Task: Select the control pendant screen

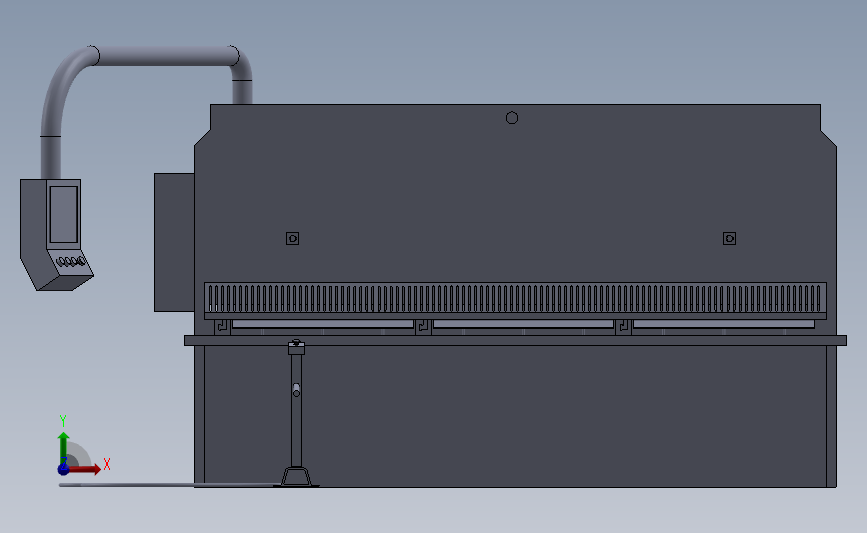Action: (64, 215)
